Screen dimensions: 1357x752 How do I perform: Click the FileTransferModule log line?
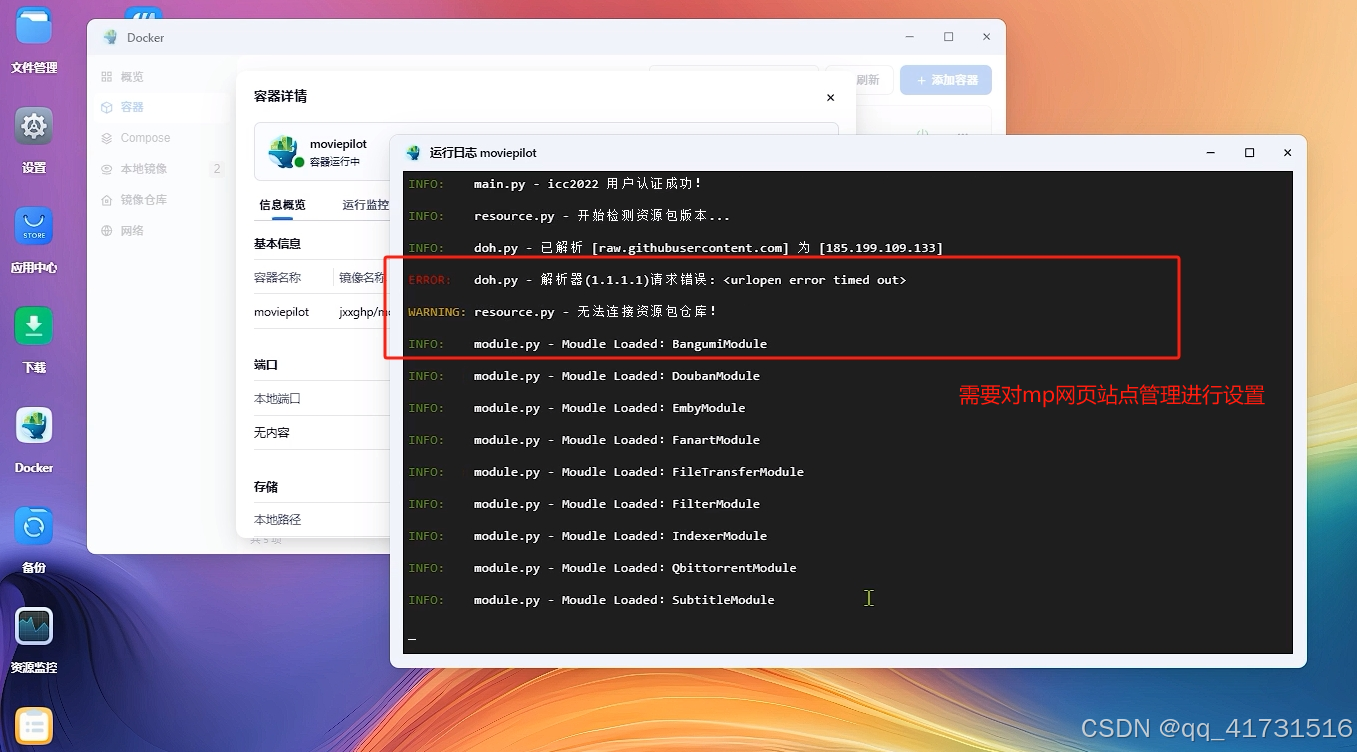[606, 472]
